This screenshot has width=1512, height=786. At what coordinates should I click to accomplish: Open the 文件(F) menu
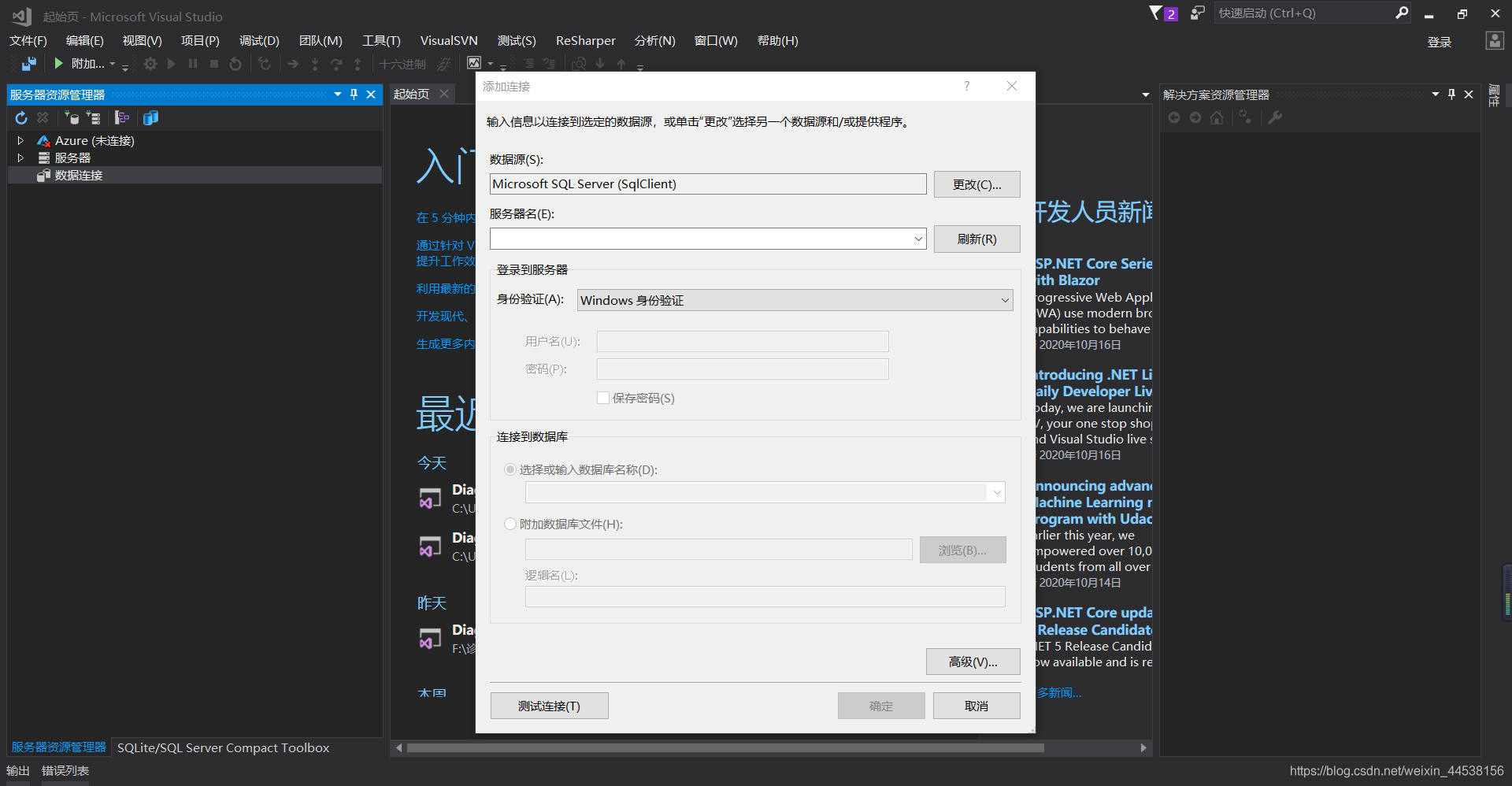coord(28,40)
